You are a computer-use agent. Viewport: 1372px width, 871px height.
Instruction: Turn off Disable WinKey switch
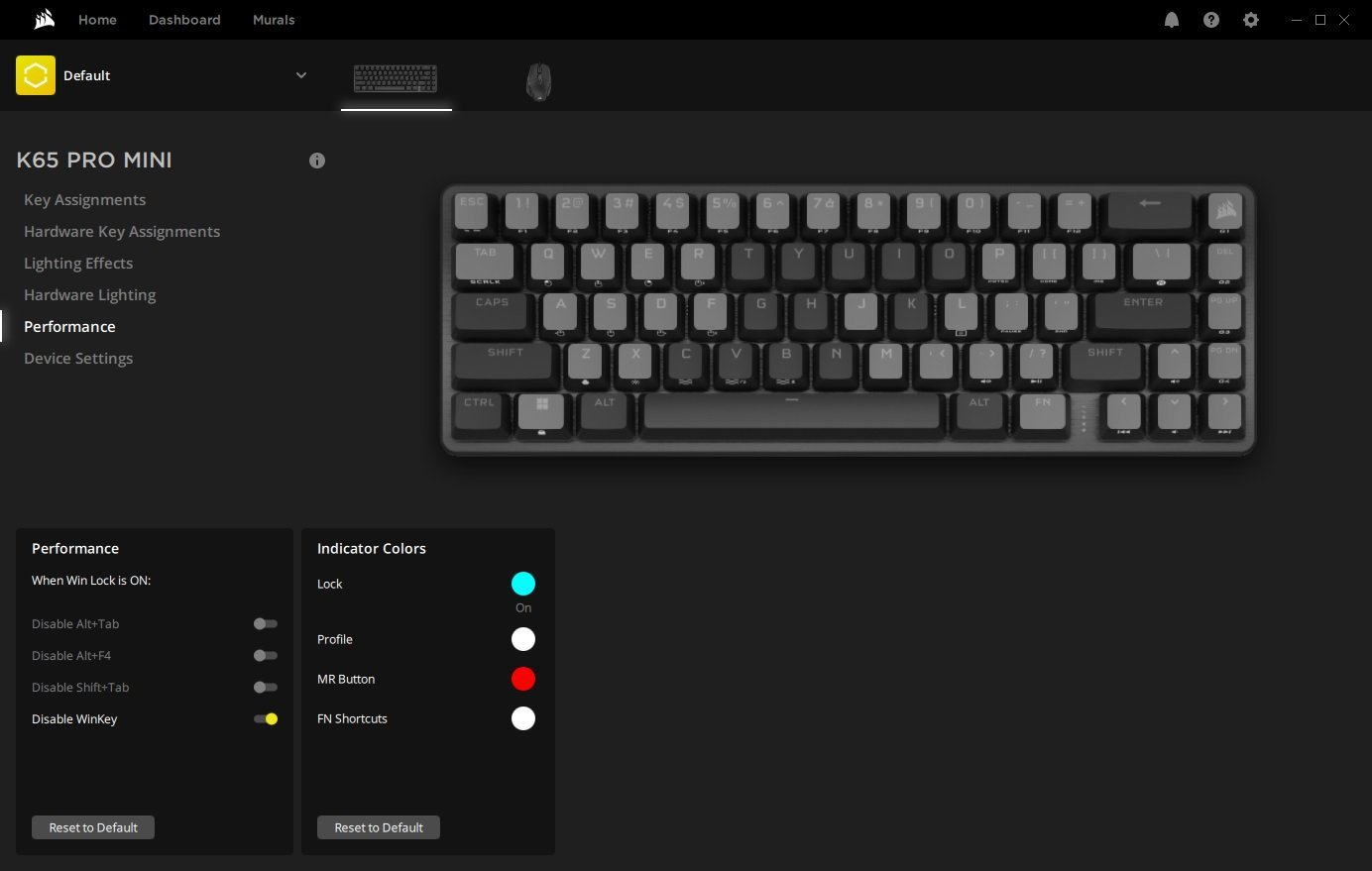click(x=265, y=719)
